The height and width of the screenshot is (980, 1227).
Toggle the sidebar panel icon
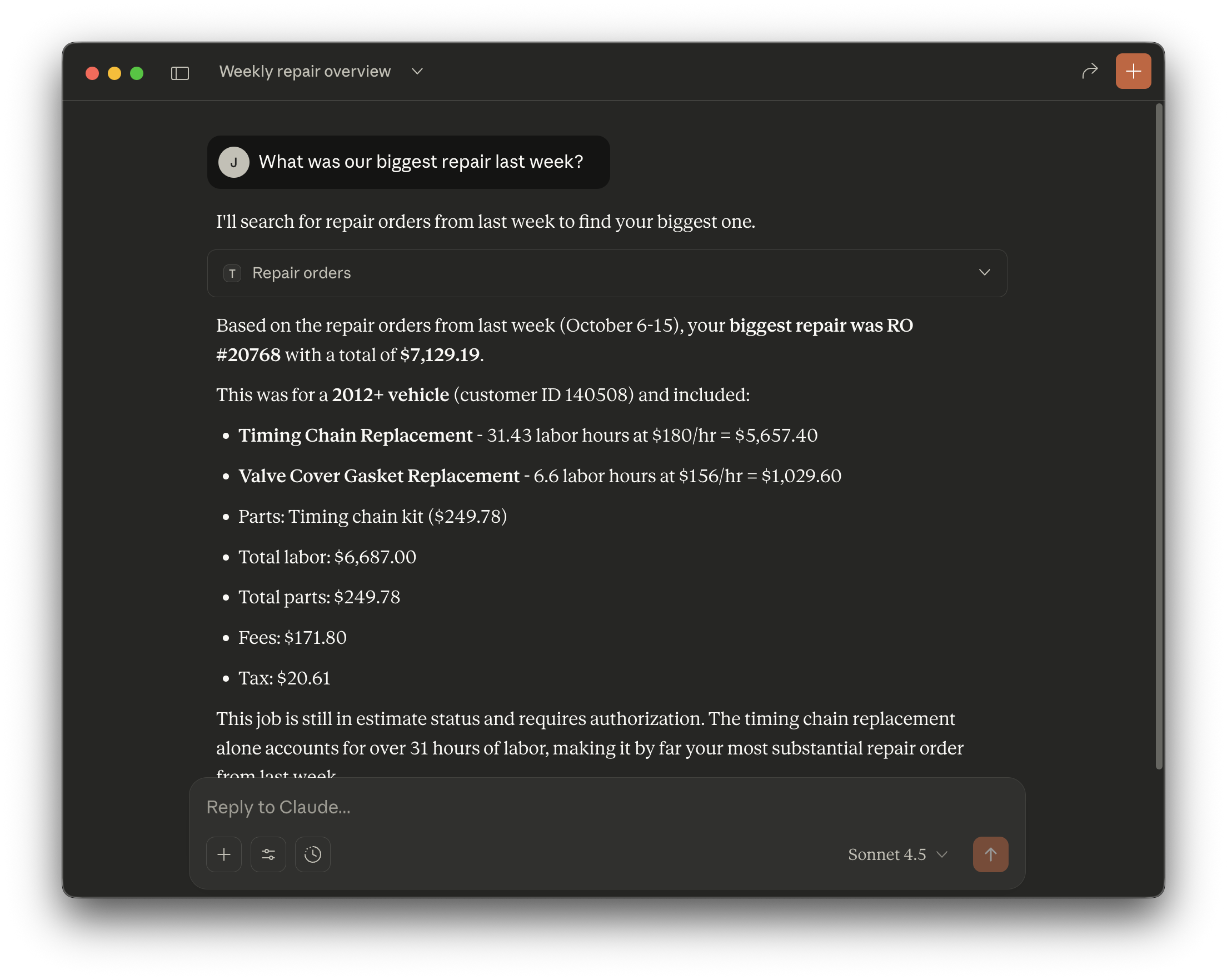[x=180, y=73]
